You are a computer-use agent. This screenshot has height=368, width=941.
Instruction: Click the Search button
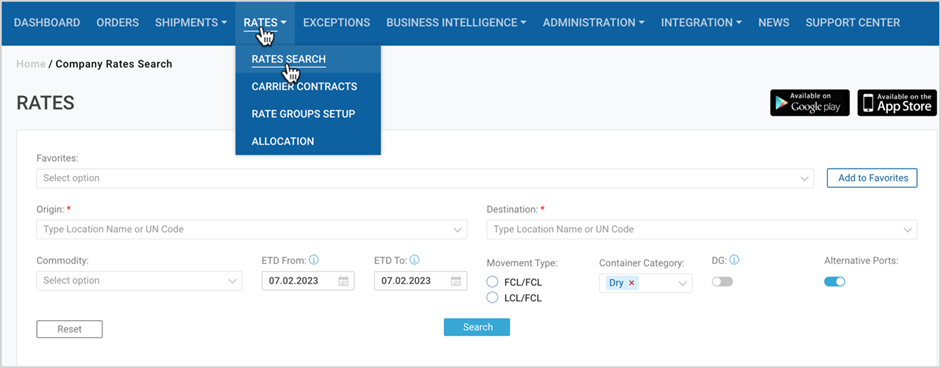[477, 327]
